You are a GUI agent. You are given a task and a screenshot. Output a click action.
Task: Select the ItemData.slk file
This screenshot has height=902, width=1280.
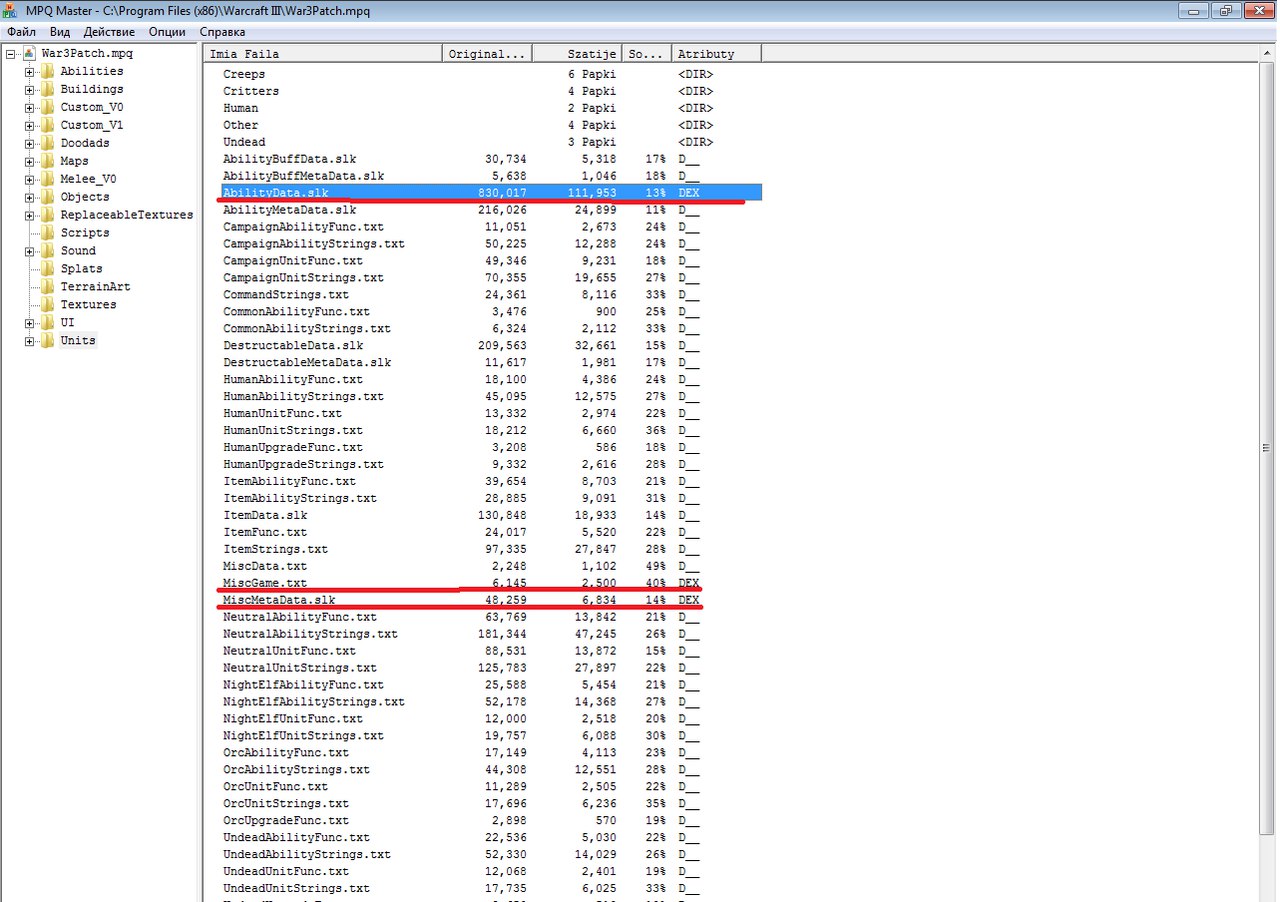[491, 516]
